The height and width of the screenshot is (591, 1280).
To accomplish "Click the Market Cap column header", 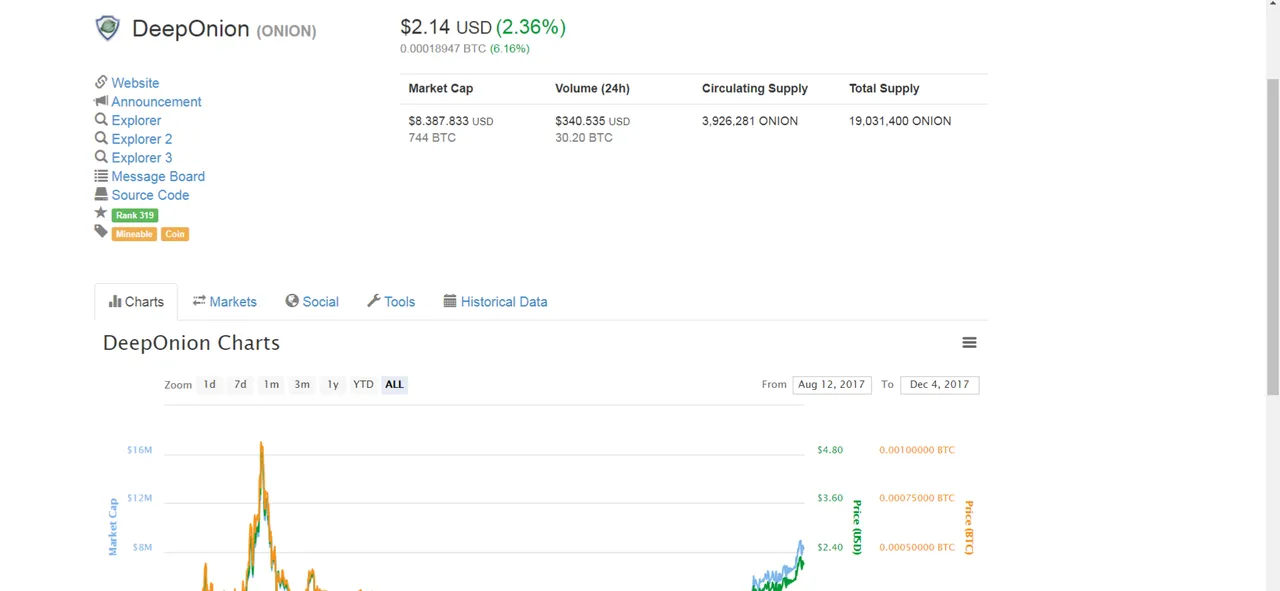I will (441, 88).
